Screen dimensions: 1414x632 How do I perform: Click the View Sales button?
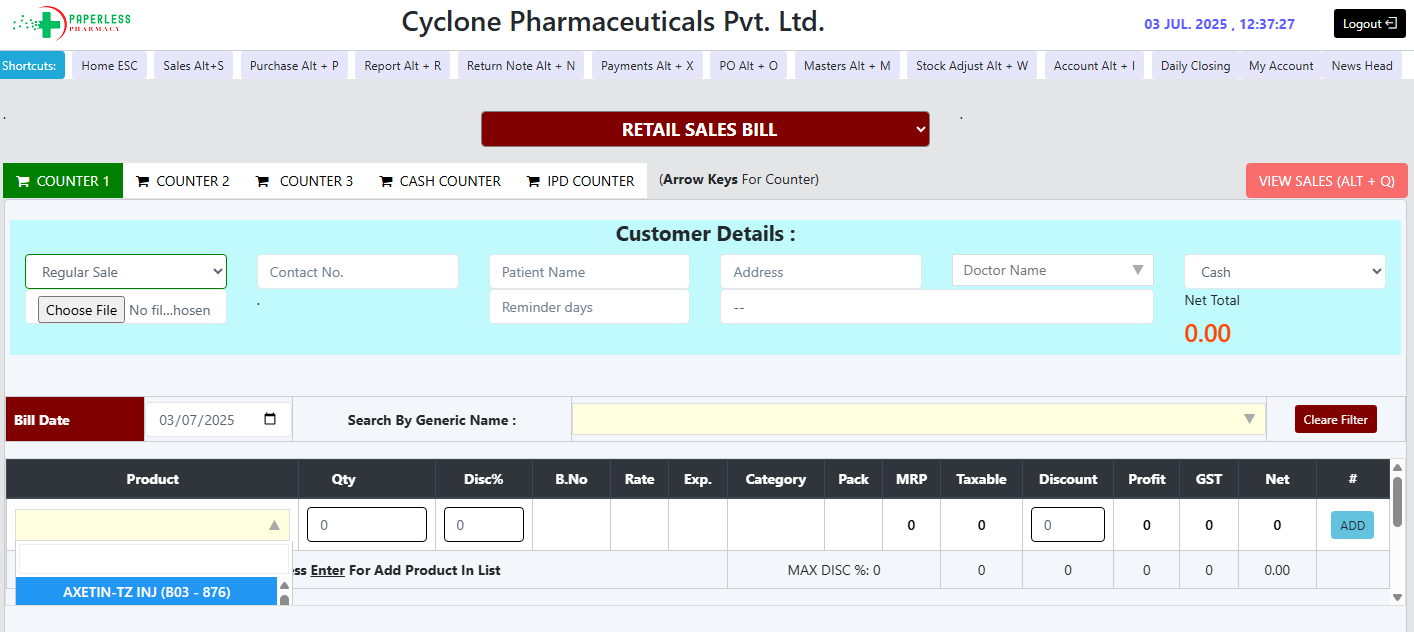tap(1326, 181)
